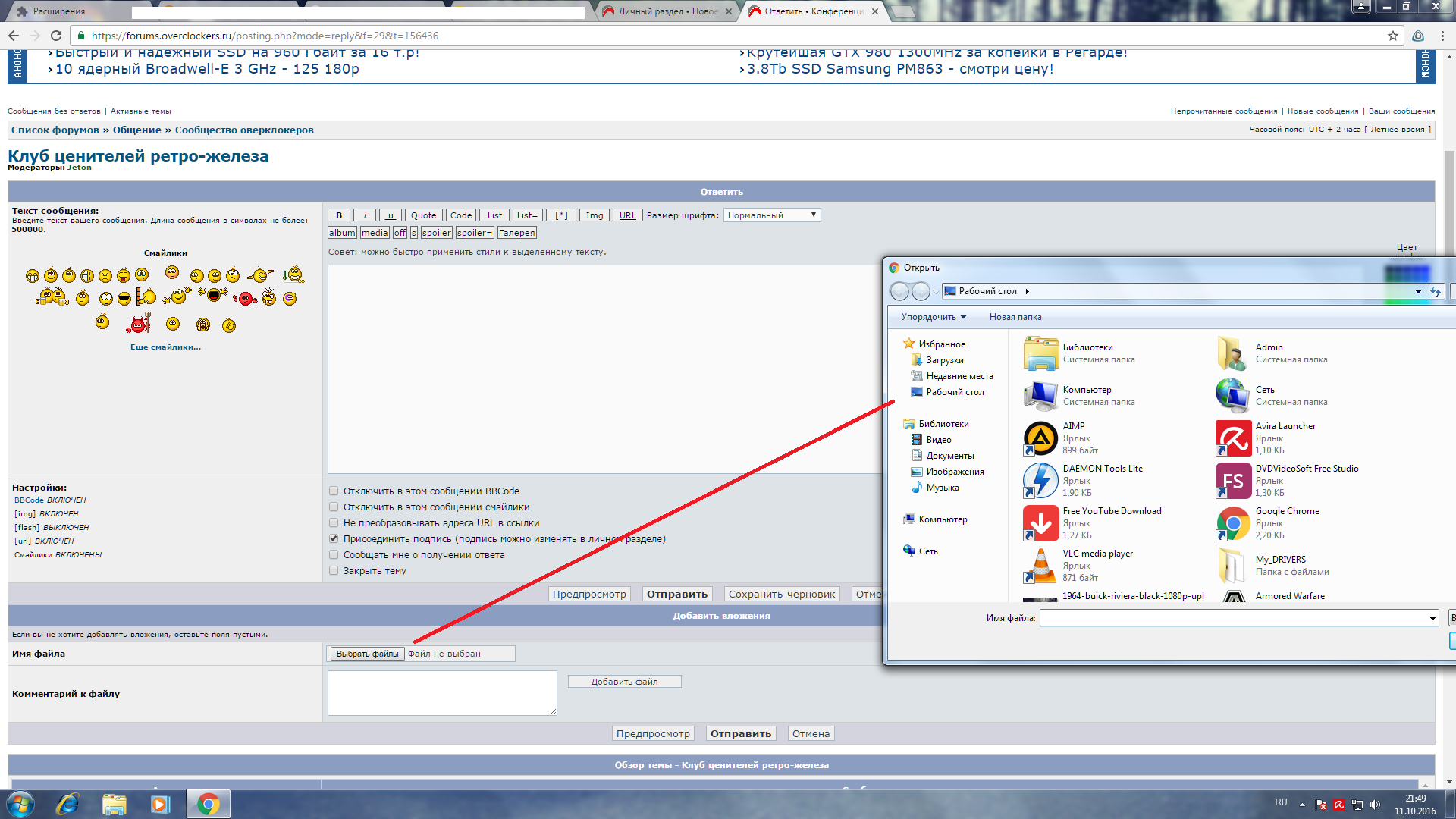The height and width of the screenshot is (819, 1456).
Task: Select the Avira Launcher icon
Action: click(x=1233, y=438)
